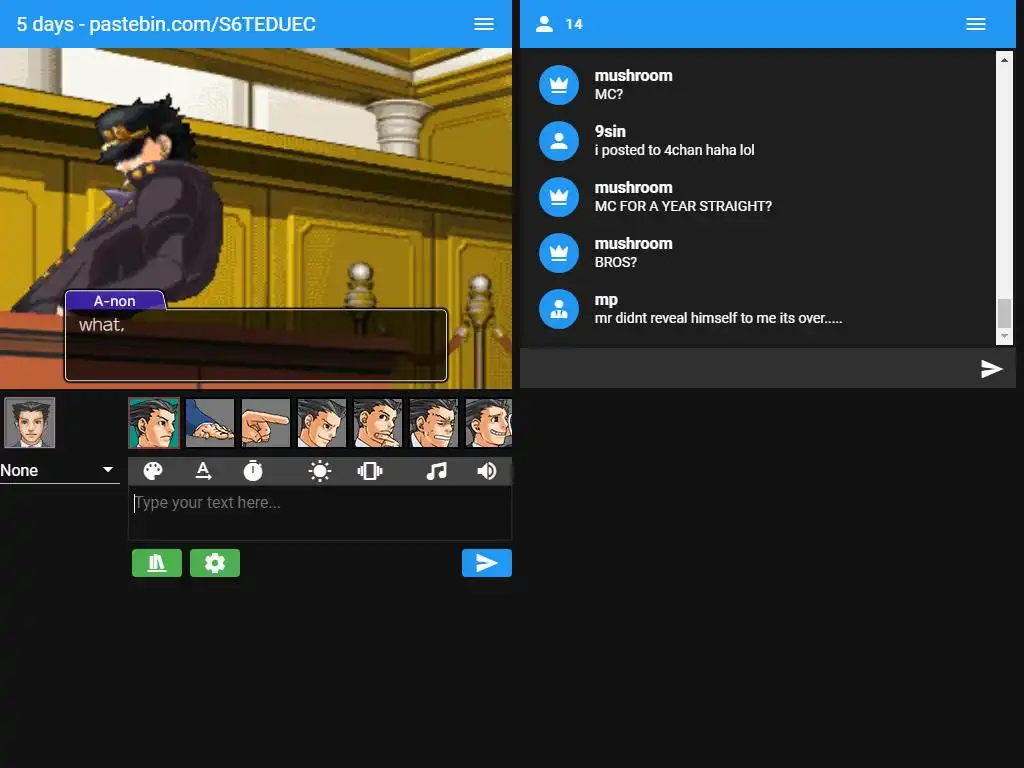
Task: Click mushroom's avatar beside 'MC FOR A YEAR STRAIGHT?'
Action: [559, 197]
